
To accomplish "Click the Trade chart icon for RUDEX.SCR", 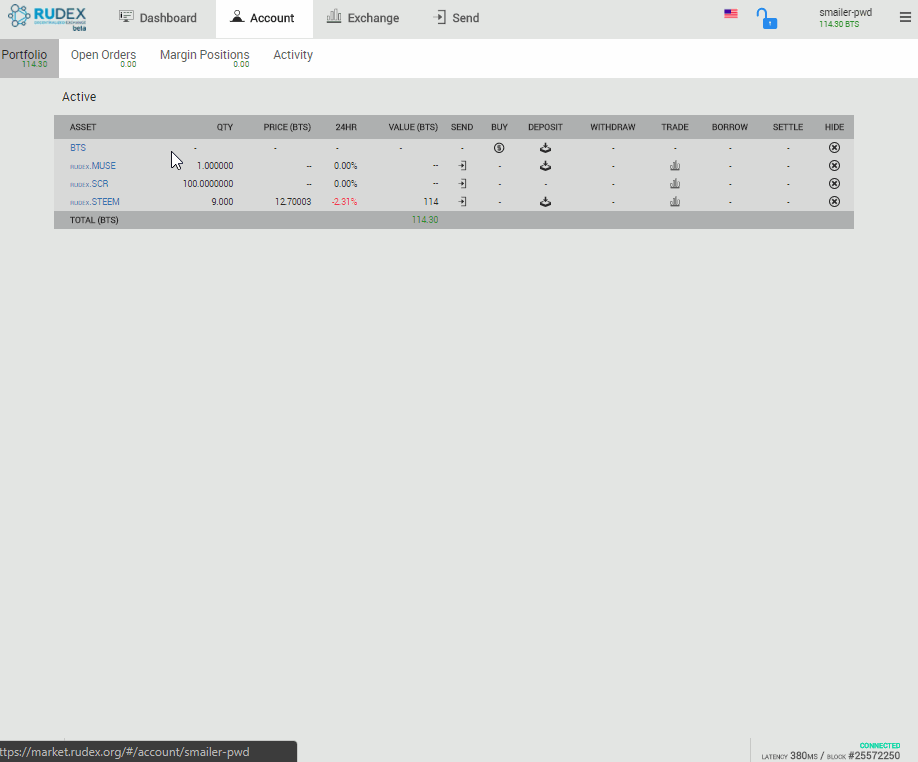I will coord(675,184).
